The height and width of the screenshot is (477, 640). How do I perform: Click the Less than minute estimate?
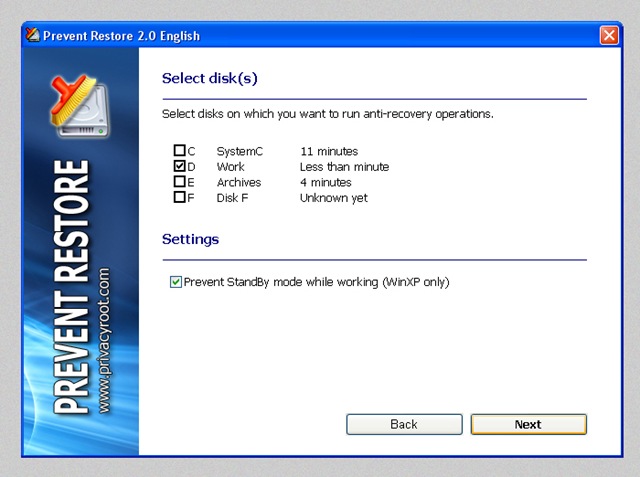coord(344,167)
